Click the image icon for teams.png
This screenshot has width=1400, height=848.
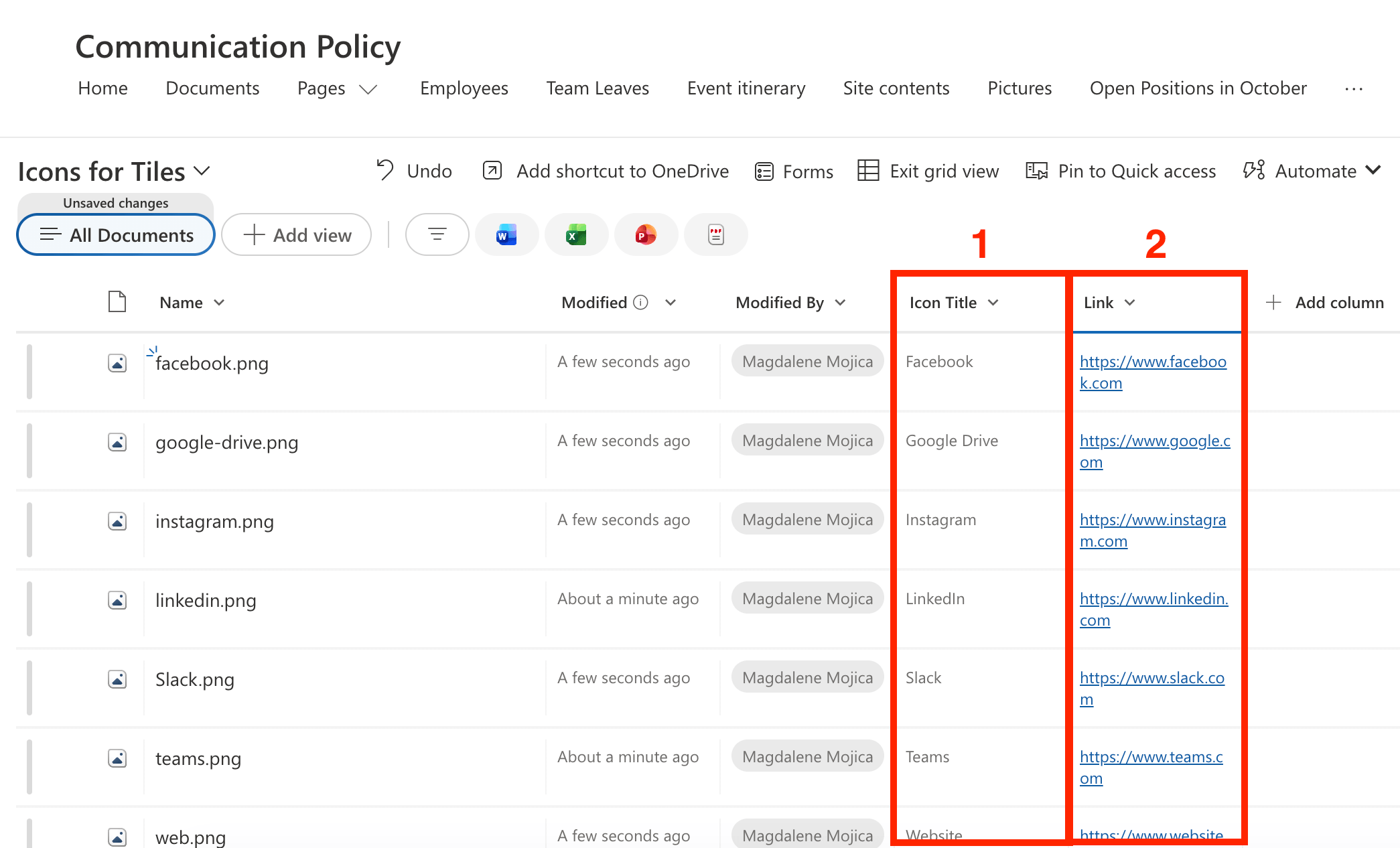tap(117, 758)
